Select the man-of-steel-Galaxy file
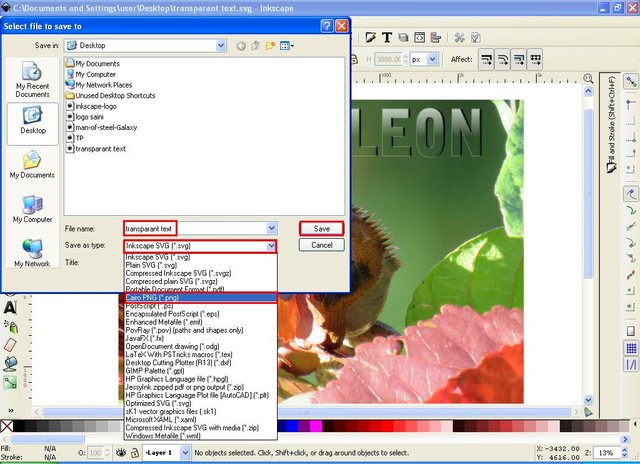Screen dimensions: 640x464 (x=102, y=127)
